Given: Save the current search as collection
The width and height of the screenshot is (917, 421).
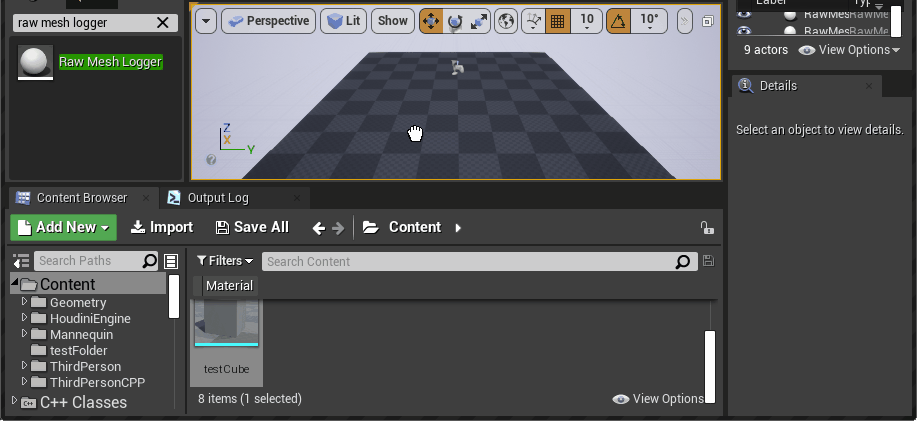Looking at the screenshot, I should tap(708, 261).
